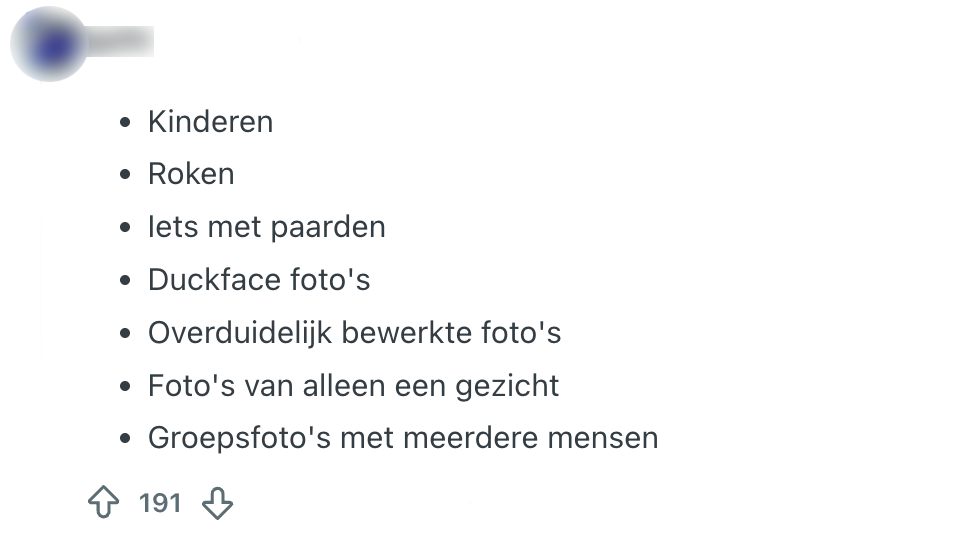980x534 pixels.
Task: Click the bullet point before 'Roken'
Action: [x=125, y=175]
